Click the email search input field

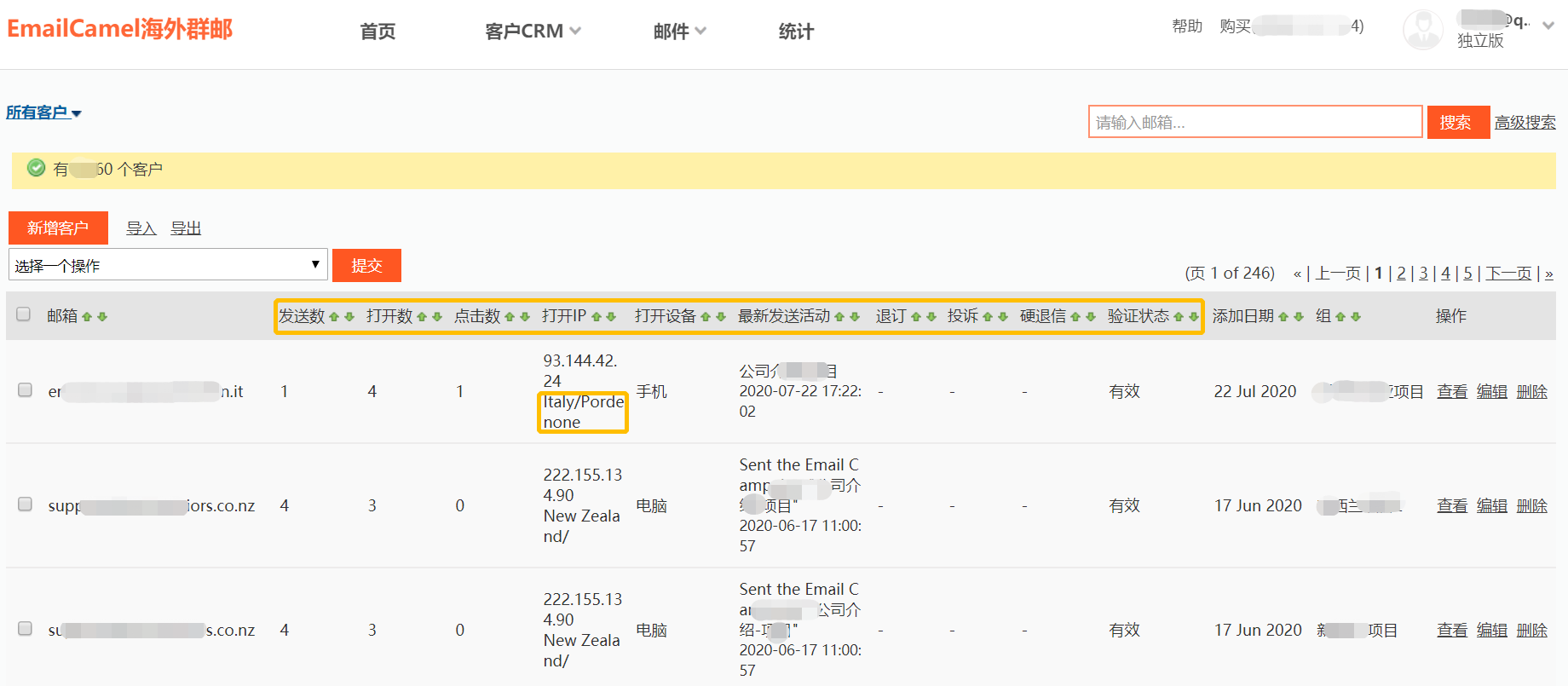click(x=1254, y=122)
